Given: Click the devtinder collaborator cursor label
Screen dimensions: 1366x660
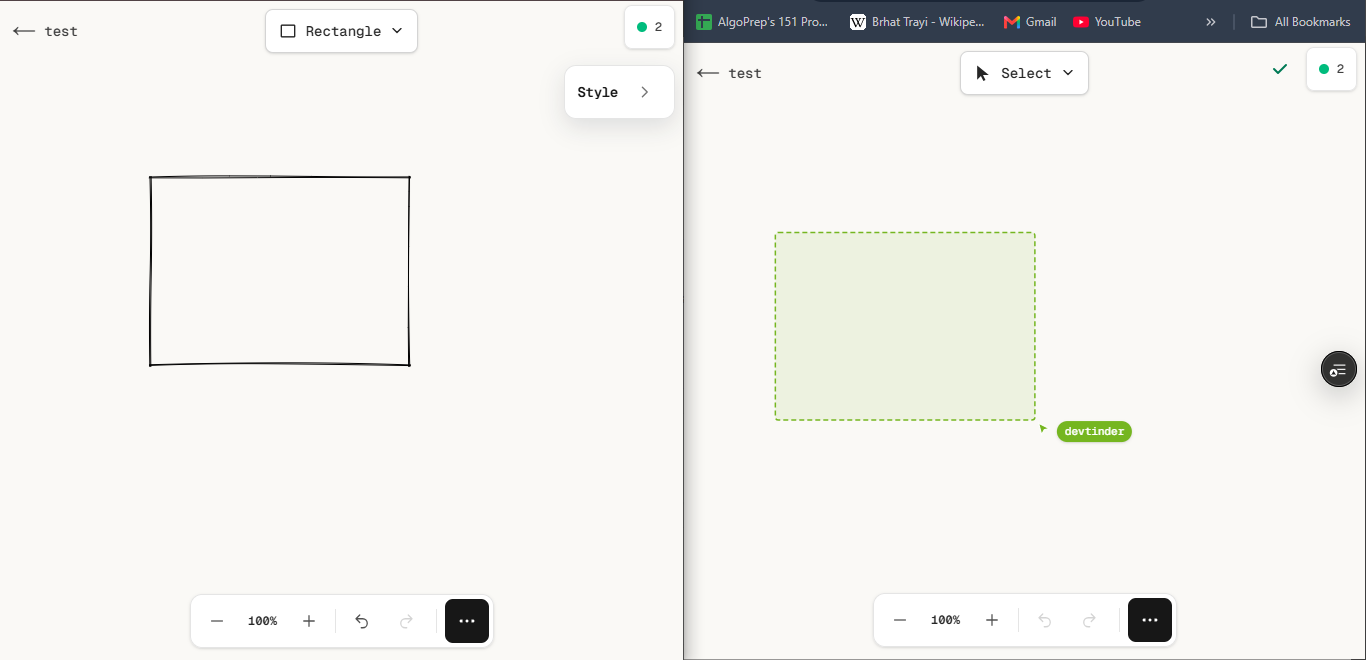Looking at the screenshot, I should click(x=1094, y=431).
